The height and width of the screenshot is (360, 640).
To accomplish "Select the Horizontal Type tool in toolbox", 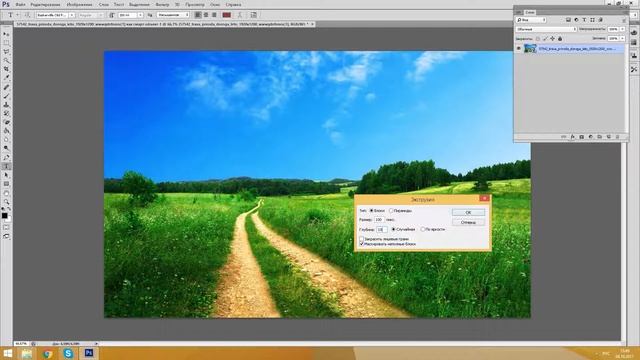I will point(6,166).
